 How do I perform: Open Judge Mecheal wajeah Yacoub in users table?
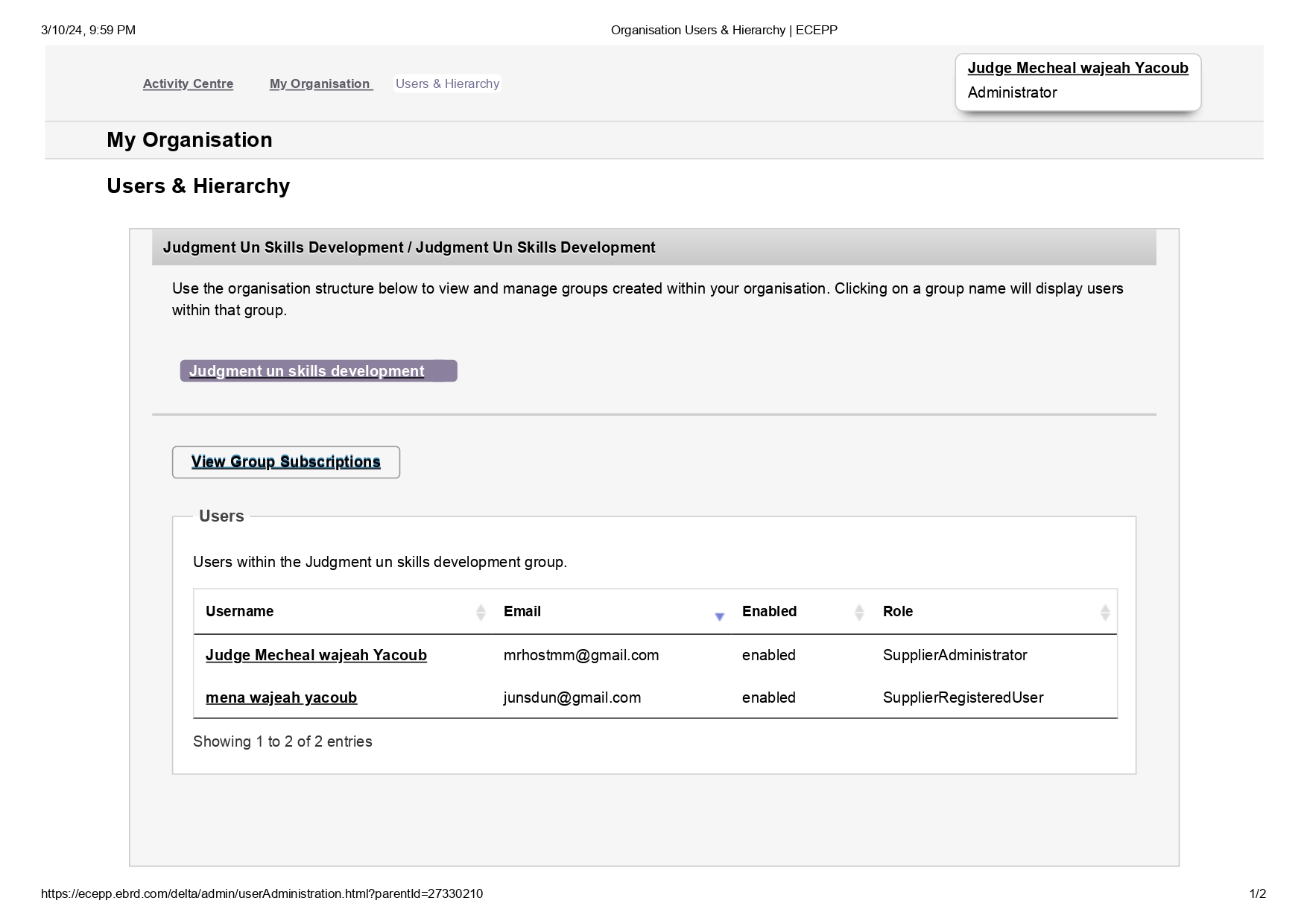[316, 655]
